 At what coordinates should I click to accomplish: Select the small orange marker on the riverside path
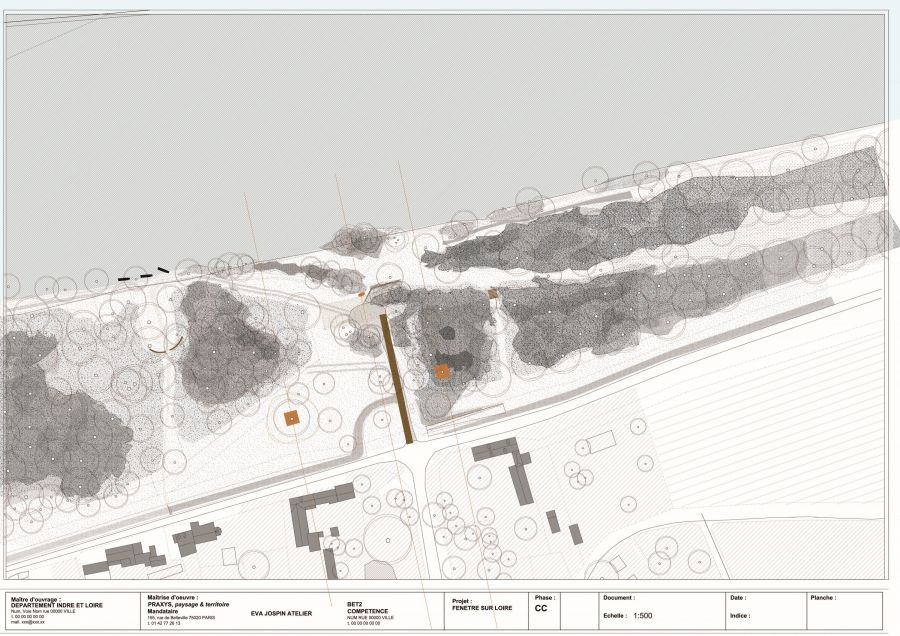(x=362, y=294)
